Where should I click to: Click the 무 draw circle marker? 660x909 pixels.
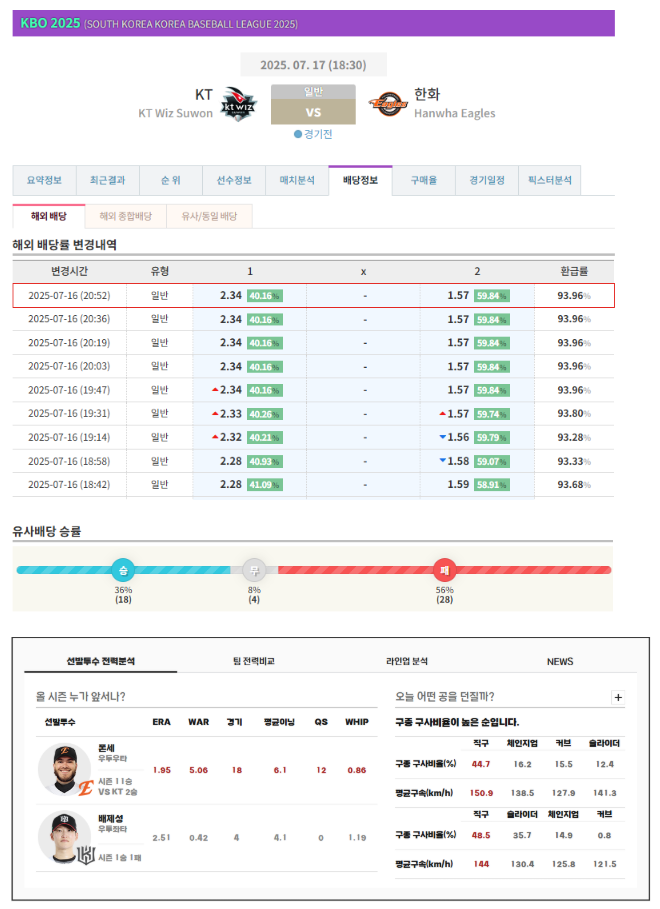[254, 570]
